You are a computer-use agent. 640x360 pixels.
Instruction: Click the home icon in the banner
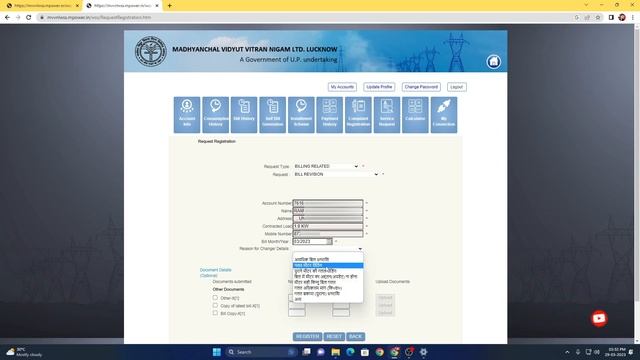(493, 62)
